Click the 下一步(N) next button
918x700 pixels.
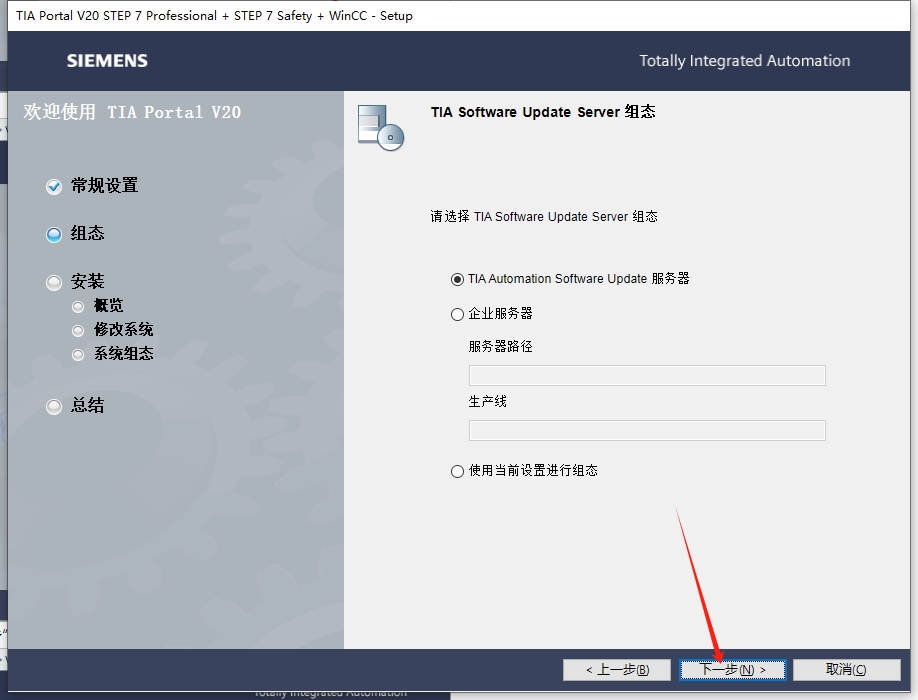pyautogui.click(x=732, y=670)
